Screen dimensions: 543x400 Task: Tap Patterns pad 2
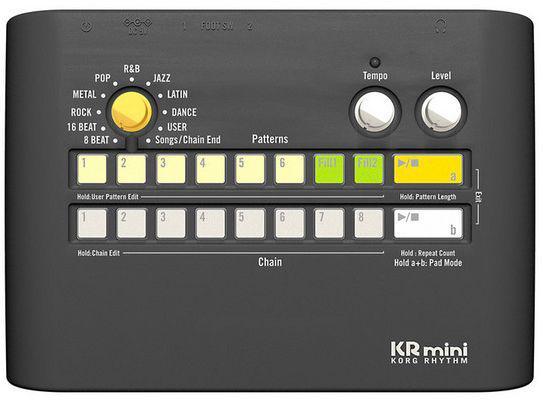131,169
